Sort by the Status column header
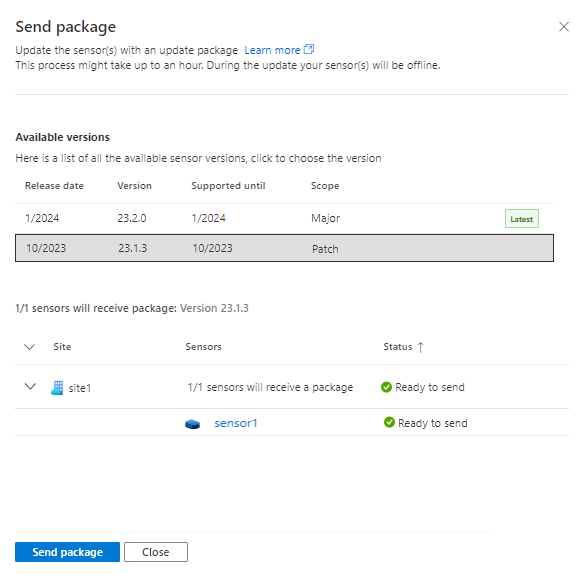Viewport: 585px width, 575px height. (x=398, y=347)
